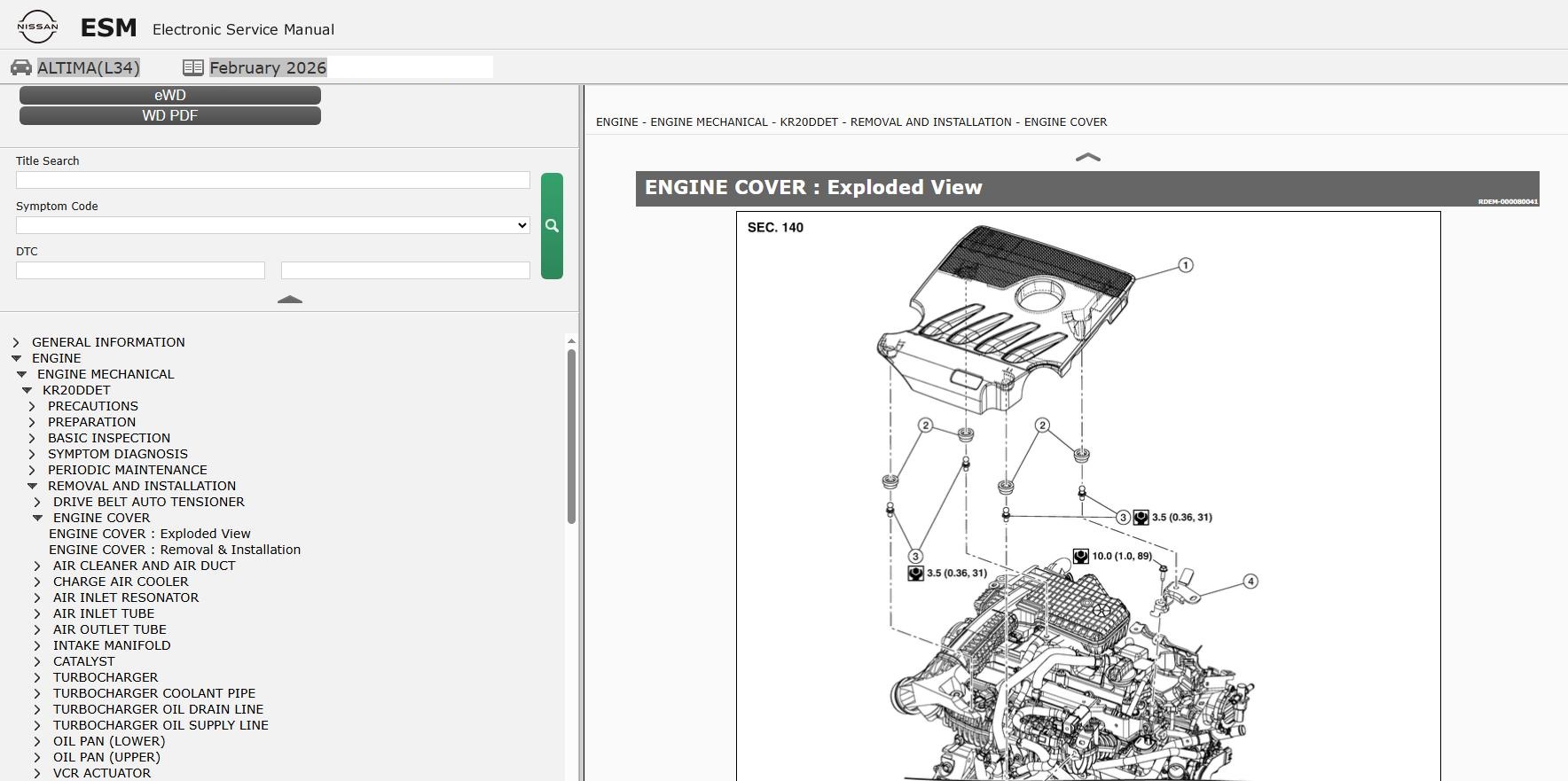The height and width of the screenshot is (781, 1568).
Task: Click the exploded view engine diagram
Action: click(x=1088, y=496)
